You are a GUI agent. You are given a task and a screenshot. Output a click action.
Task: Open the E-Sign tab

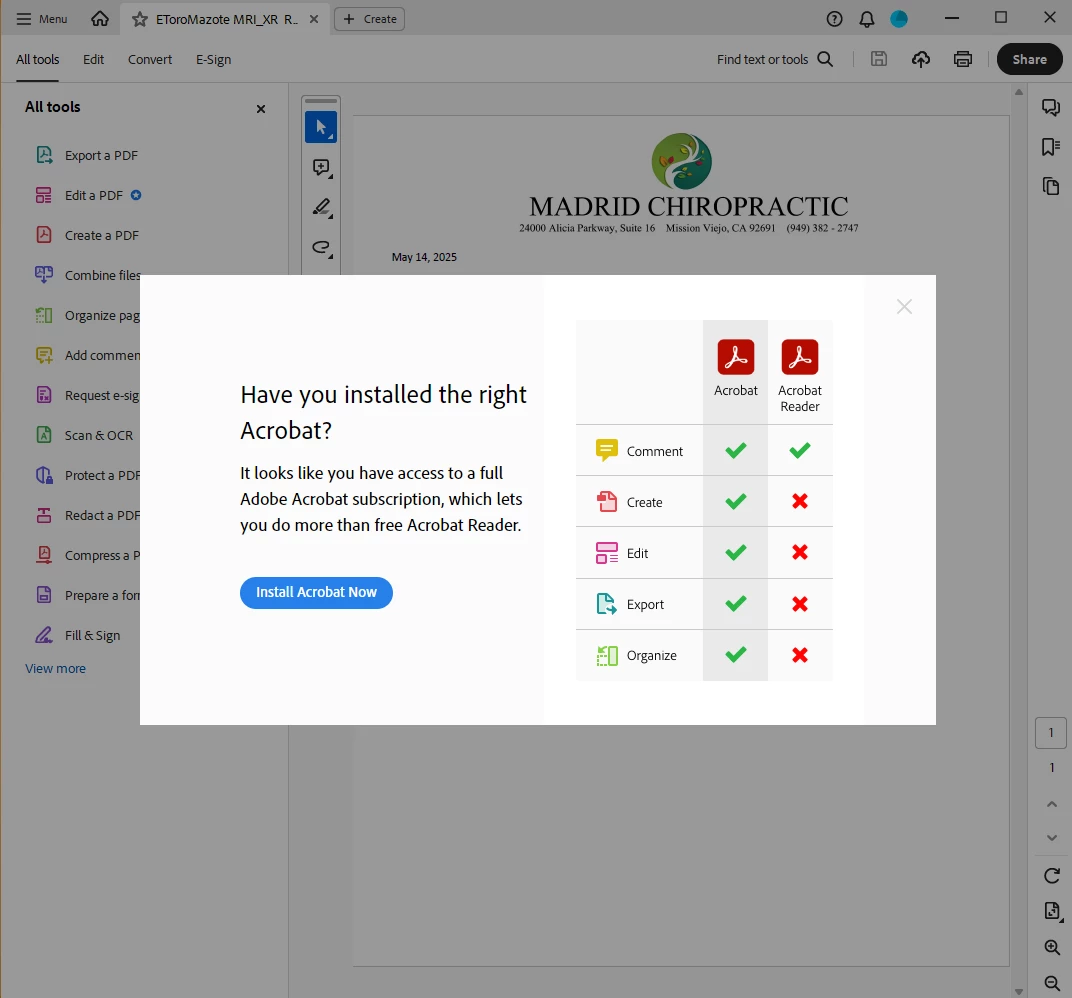pyautogui.click(x=213, y=59)
